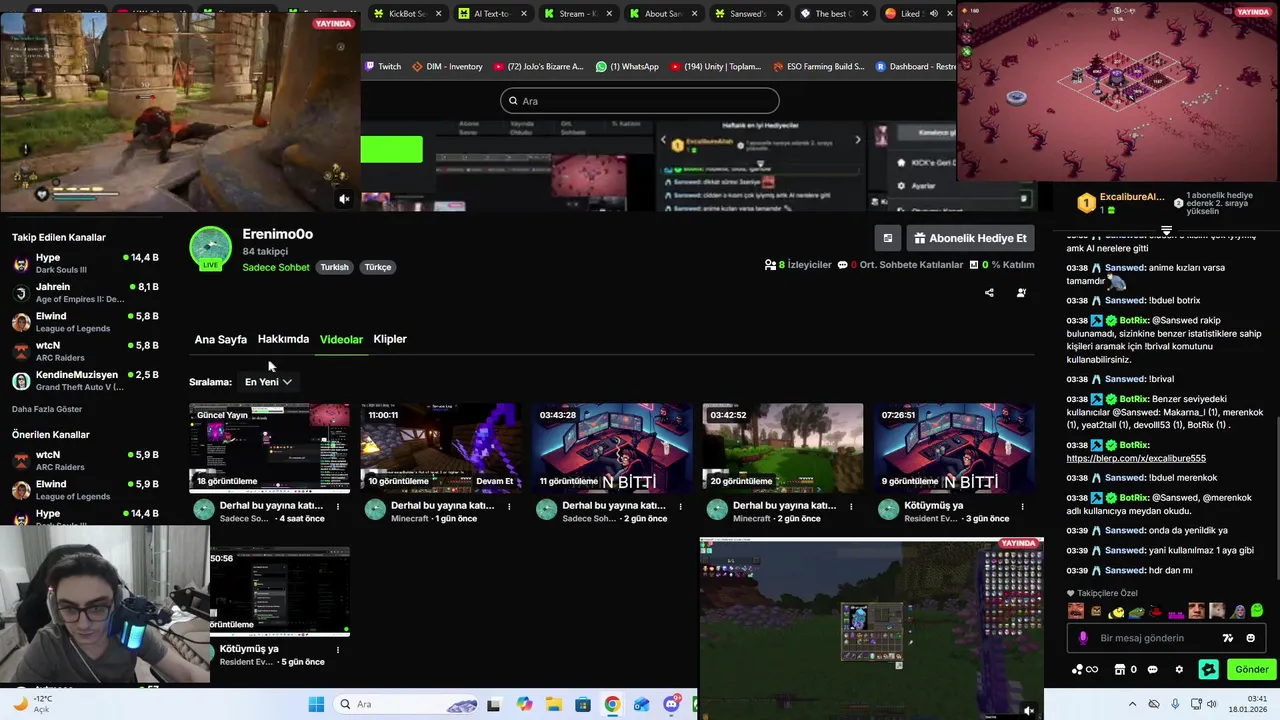
Task: Click the channel points icon in chat footer
Action: (x=1085, y=670)
